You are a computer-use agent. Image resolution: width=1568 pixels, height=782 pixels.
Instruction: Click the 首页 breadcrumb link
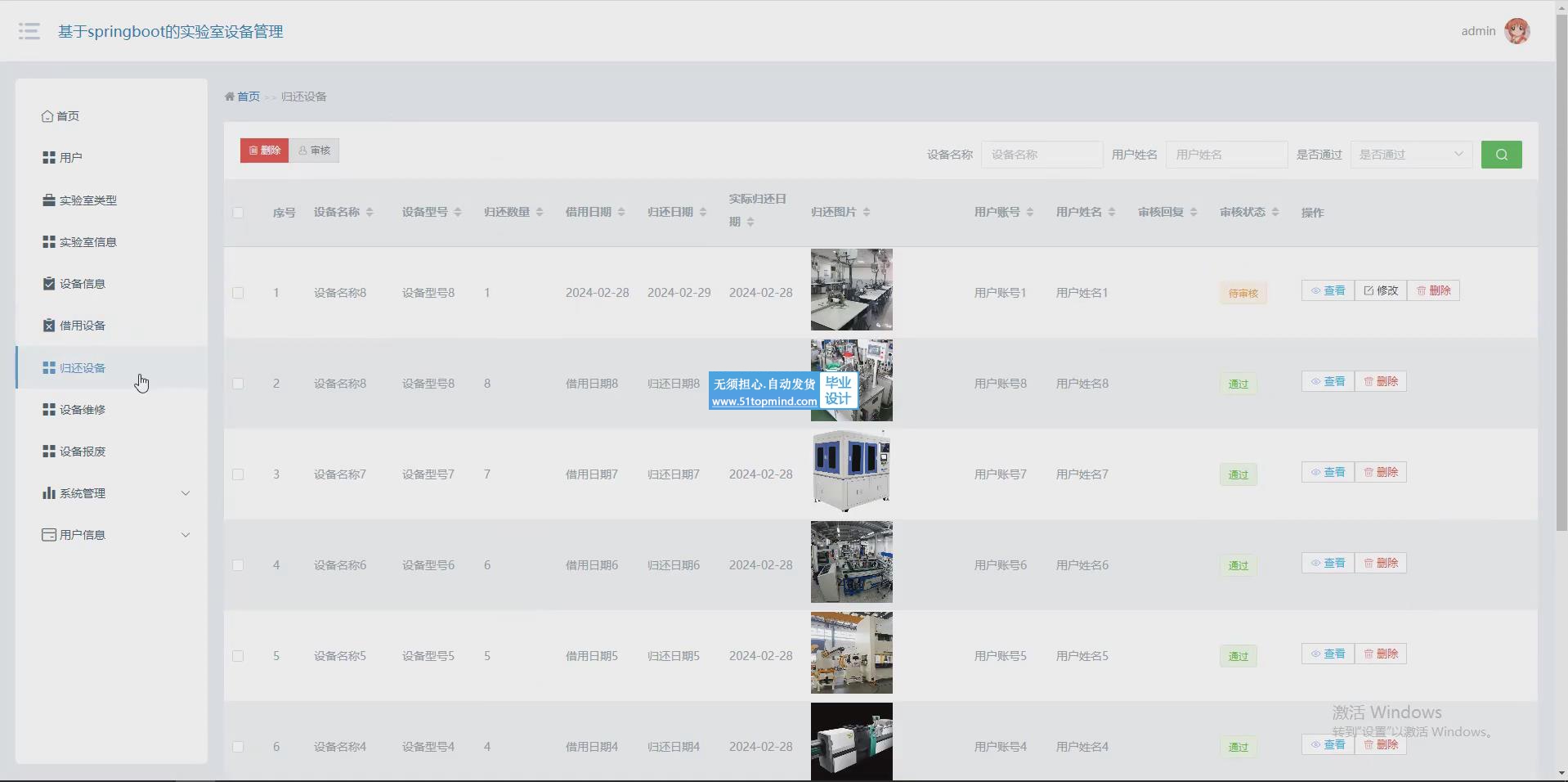(249, 97)
